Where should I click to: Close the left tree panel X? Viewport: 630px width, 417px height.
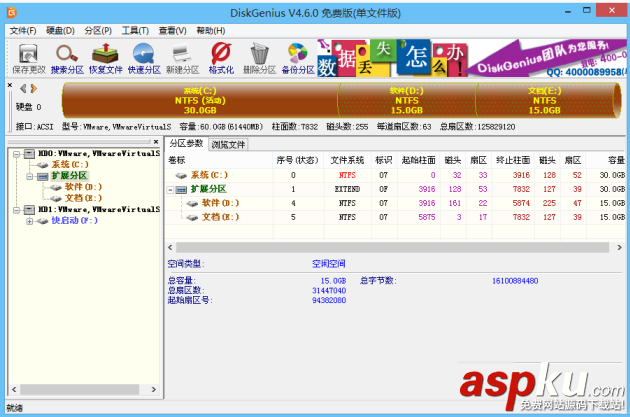tap(156, 142)
